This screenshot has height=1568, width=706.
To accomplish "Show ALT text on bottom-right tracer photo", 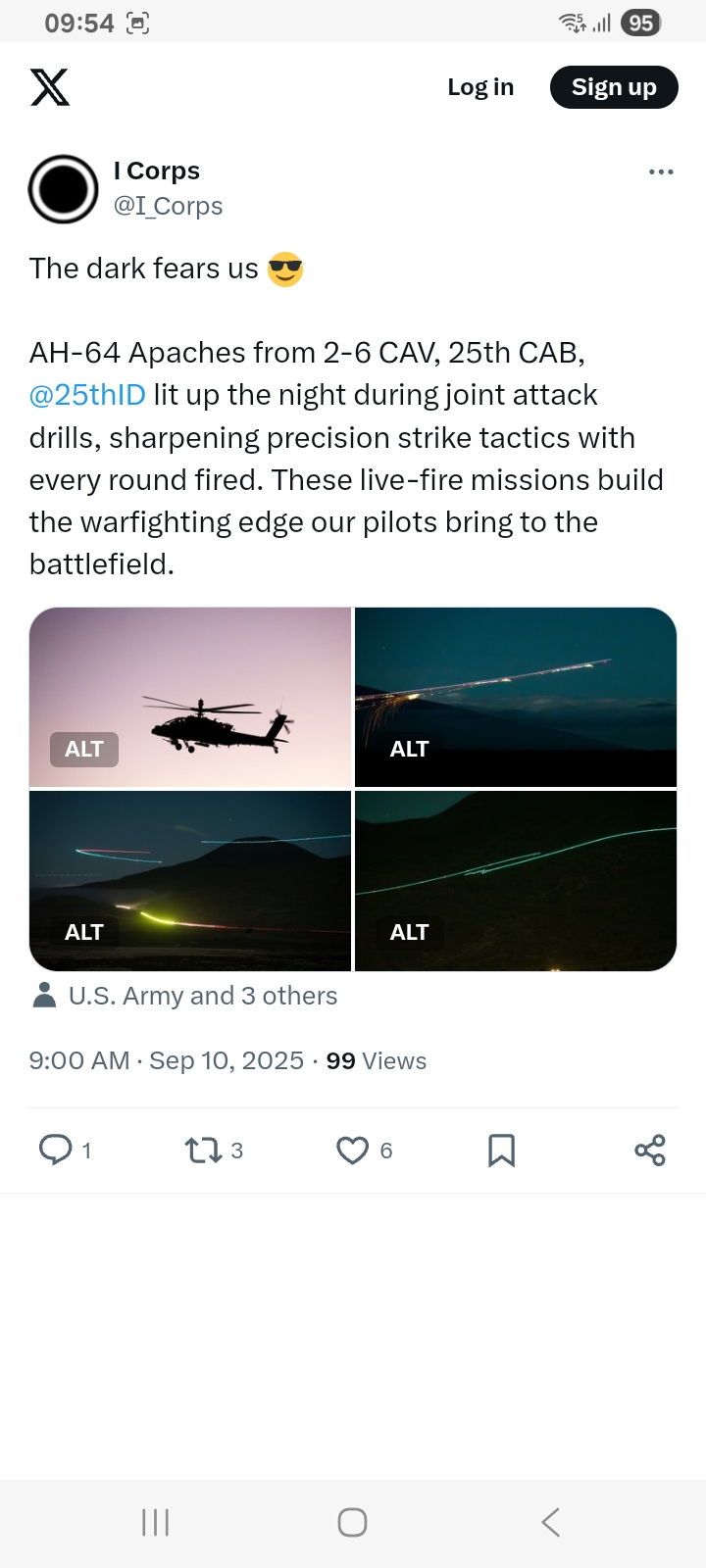I will 410,932.
